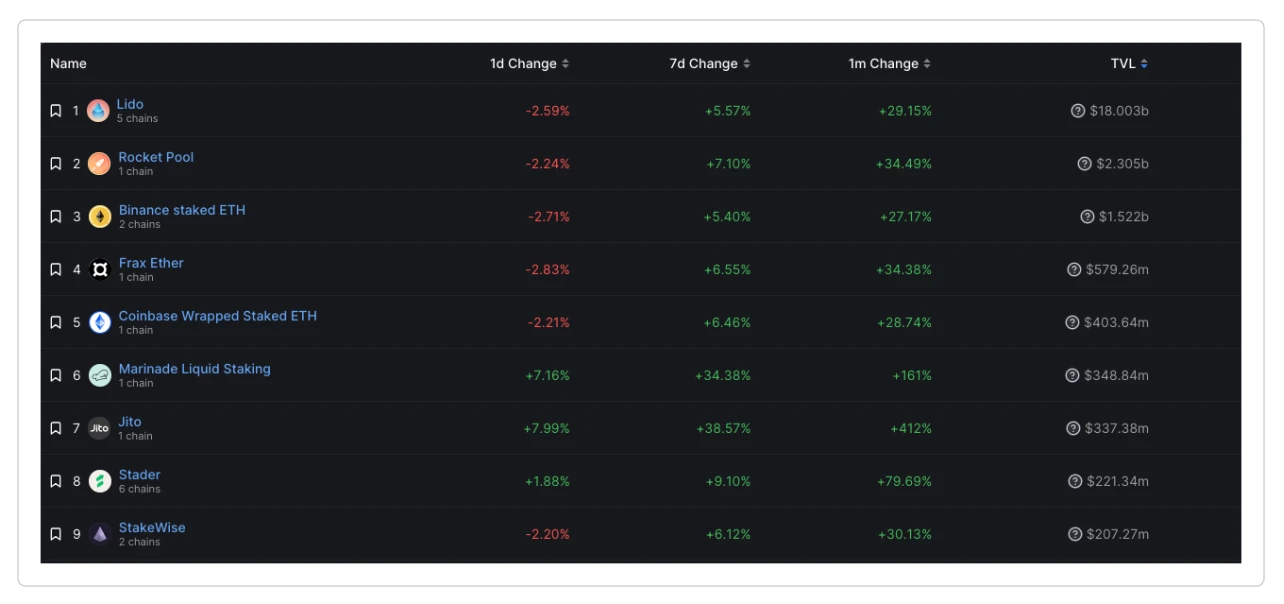
Task: Click the Rocket Pool logo icon
Action: pyautogui.click(x=99, y=164)
